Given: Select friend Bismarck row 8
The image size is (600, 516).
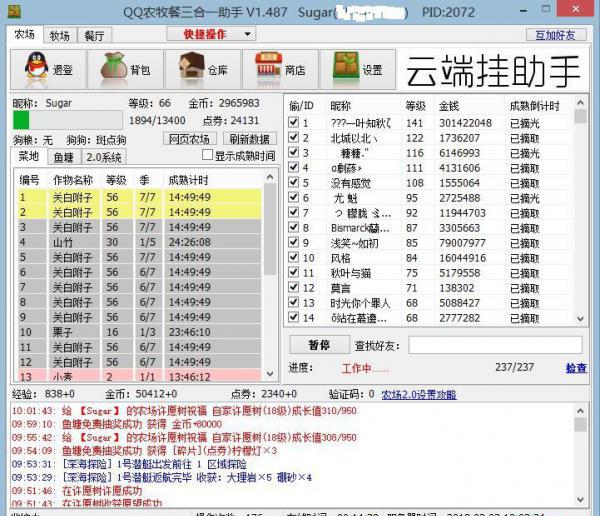Looking at the screenshot, I should tap(429, 228).
